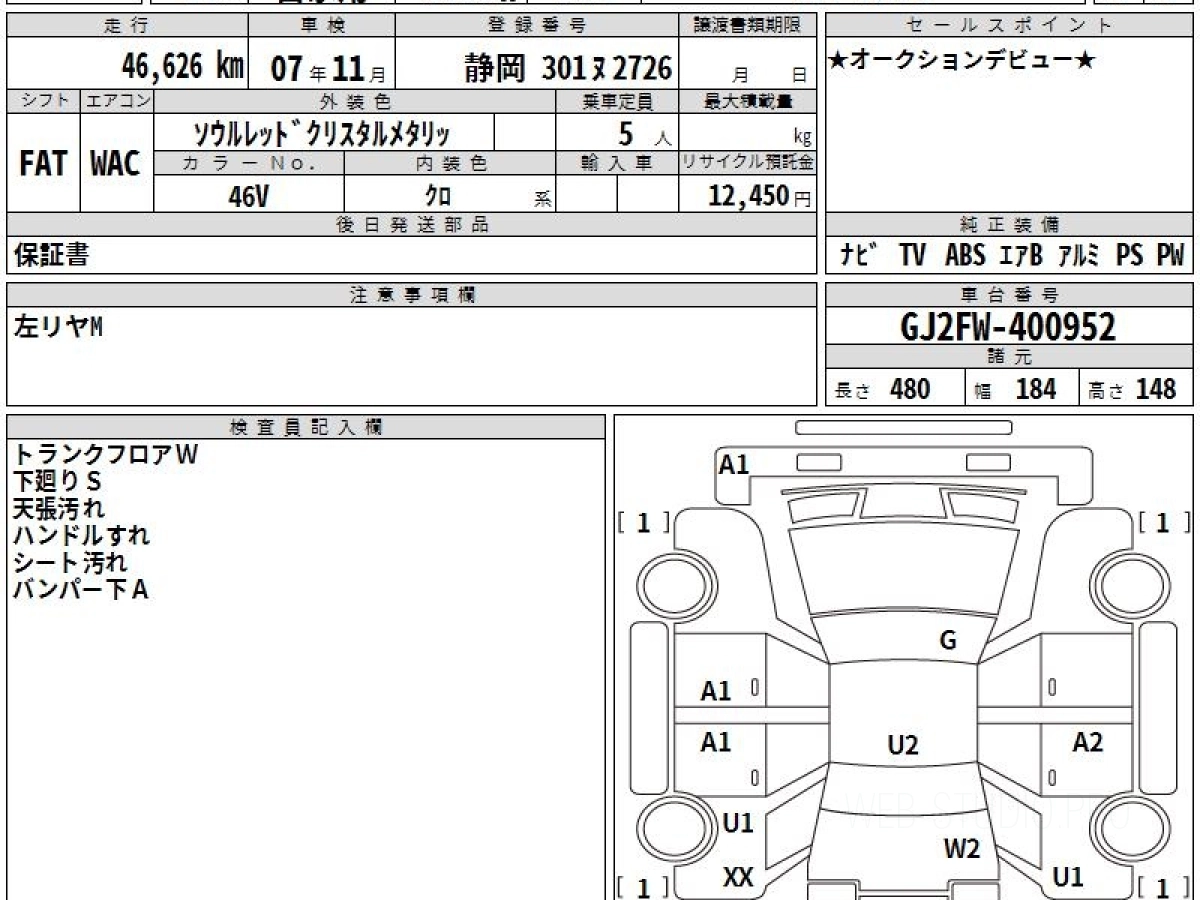Viewport: 1200px width, 900px height.
Task: Select the トランクフロアW inspector note
Action: tap(106, 454)
